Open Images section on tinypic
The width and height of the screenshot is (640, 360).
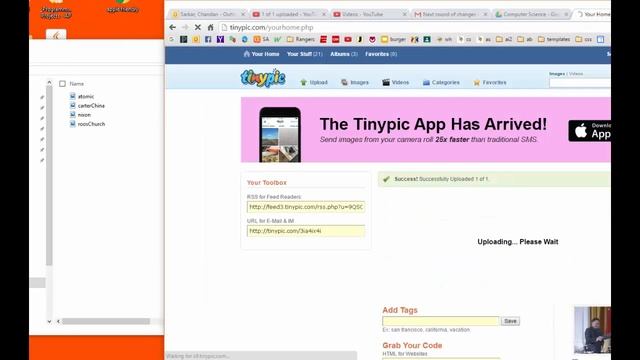(355, 82)
